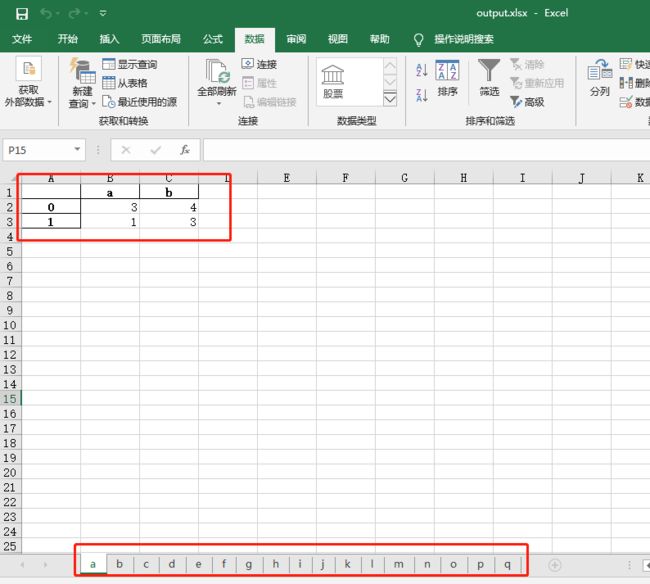Click the 全部刷新 icon

[217, 71]
